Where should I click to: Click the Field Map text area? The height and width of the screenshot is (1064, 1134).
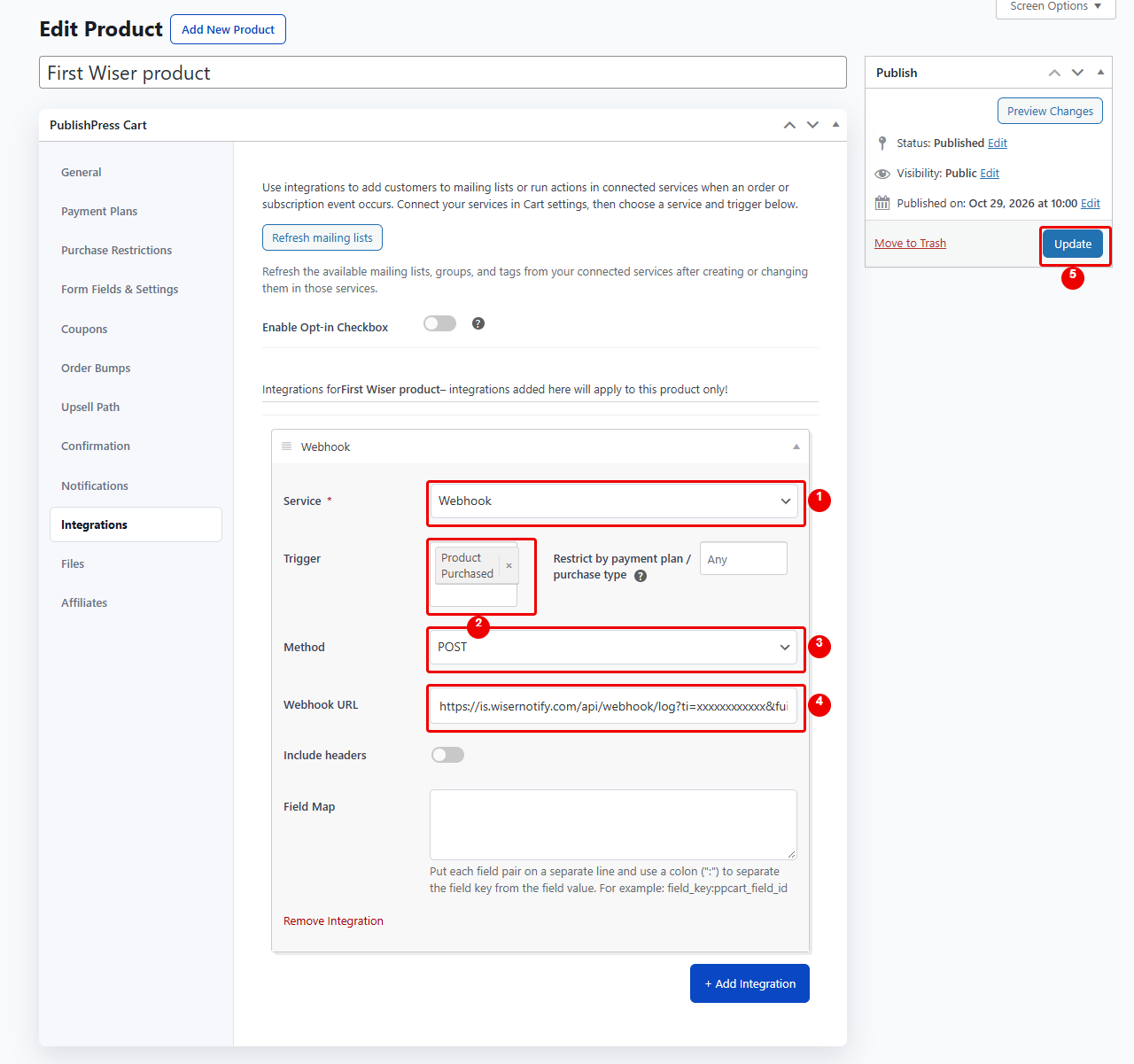pos(613,824)
